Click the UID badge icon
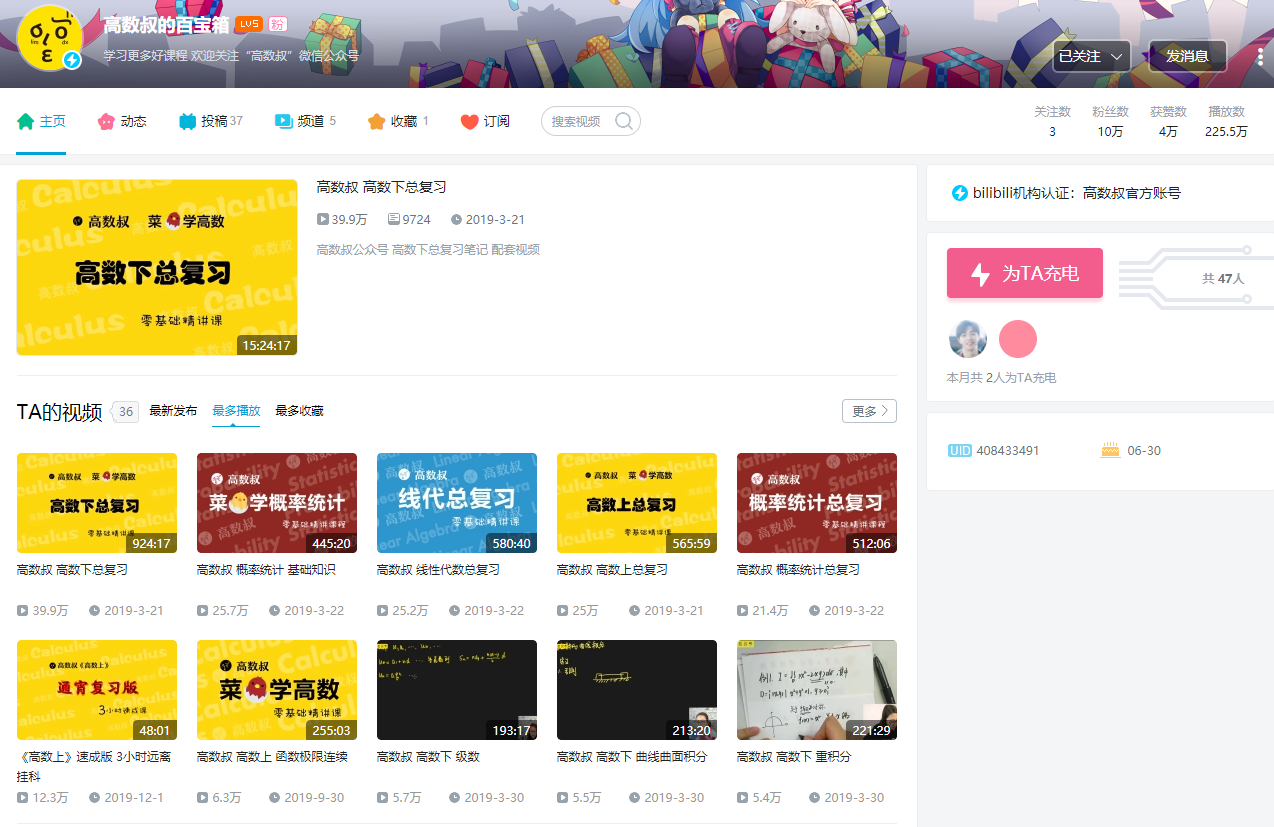The height and width of the screenshot is (827, 1274). tap(959, 451)
